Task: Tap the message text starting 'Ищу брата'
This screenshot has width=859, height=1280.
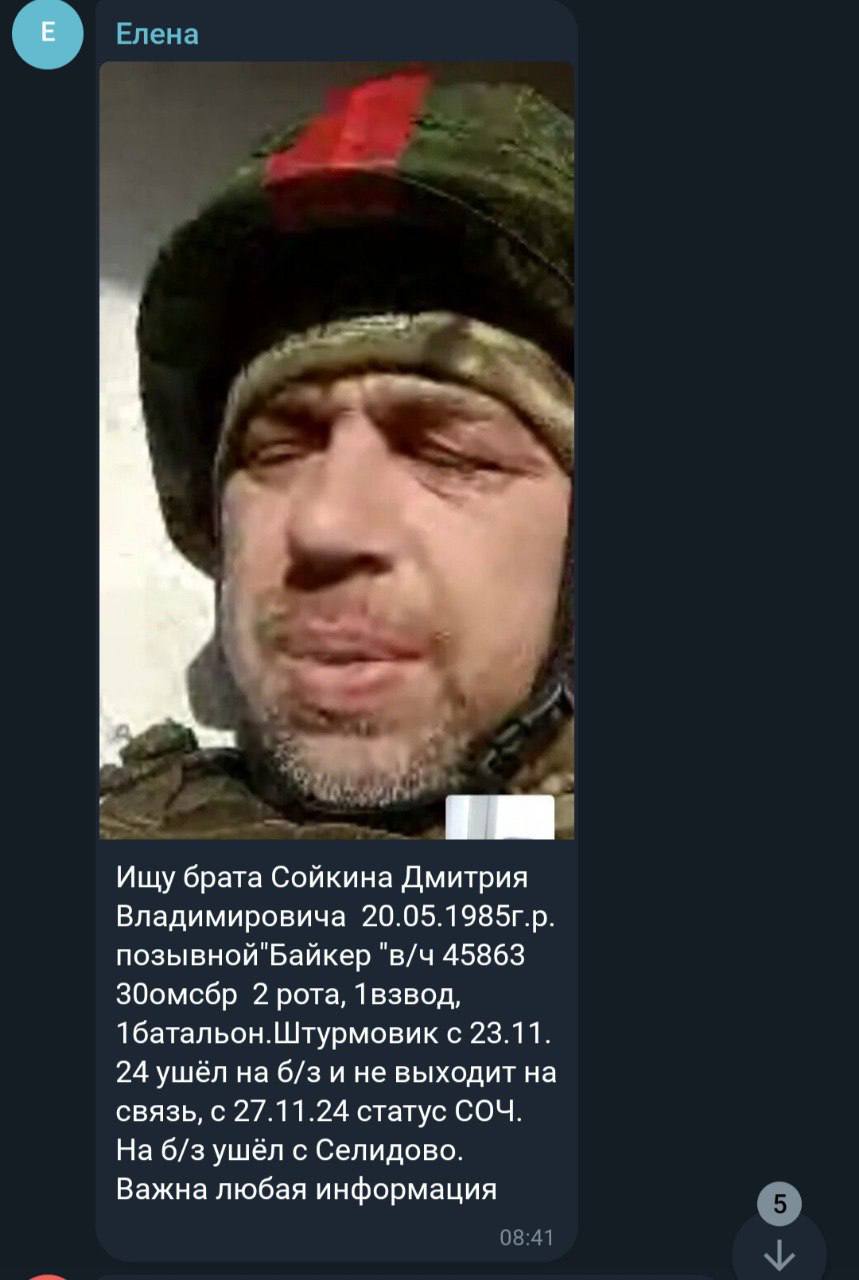Action: [337, 1034]
